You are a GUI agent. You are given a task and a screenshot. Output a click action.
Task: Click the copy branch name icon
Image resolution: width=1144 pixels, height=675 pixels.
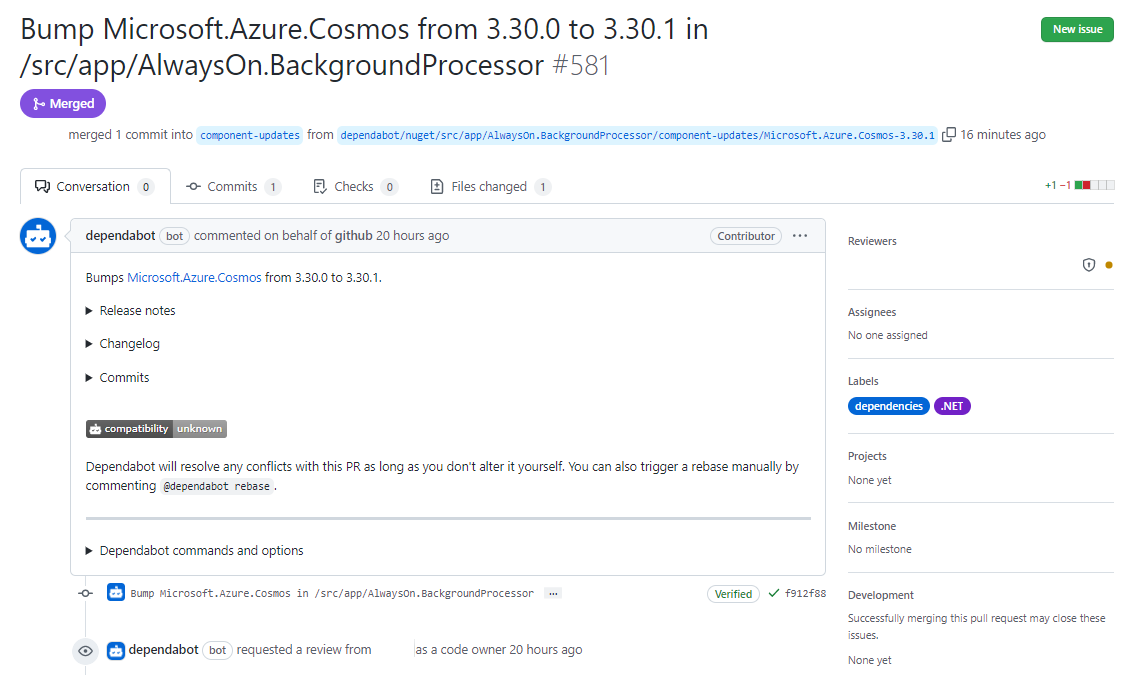click(x=949, y=134)
